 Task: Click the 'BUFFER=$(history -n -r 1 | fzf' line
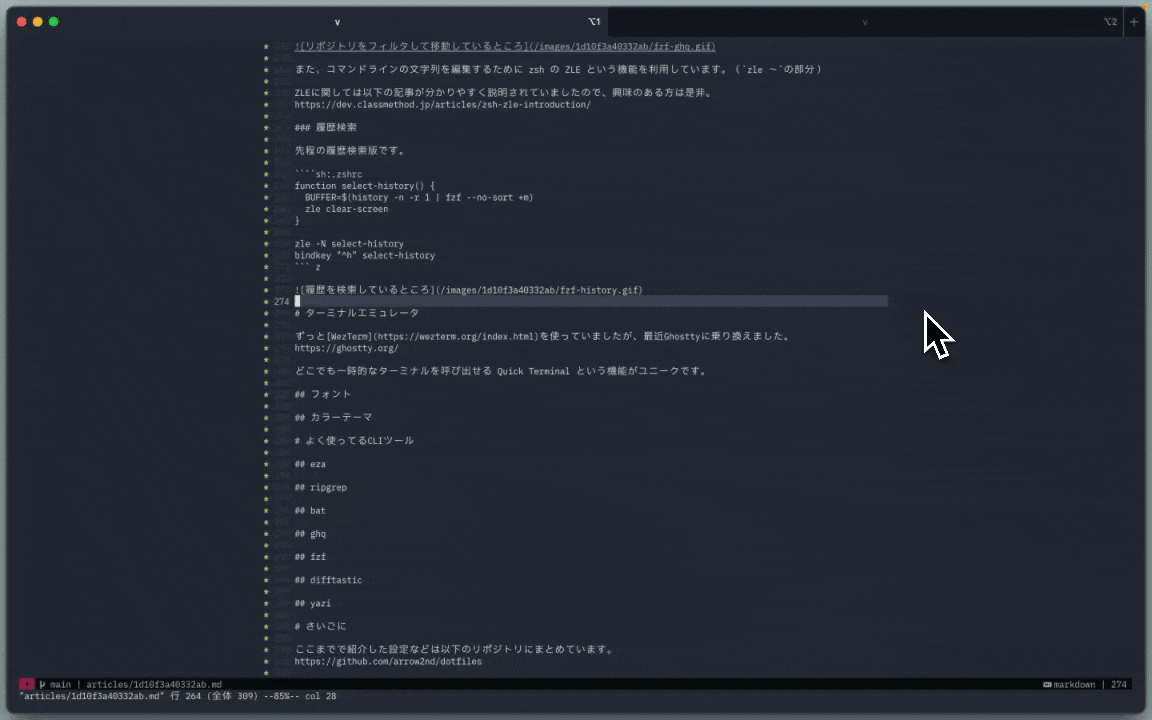coord(419,198)
